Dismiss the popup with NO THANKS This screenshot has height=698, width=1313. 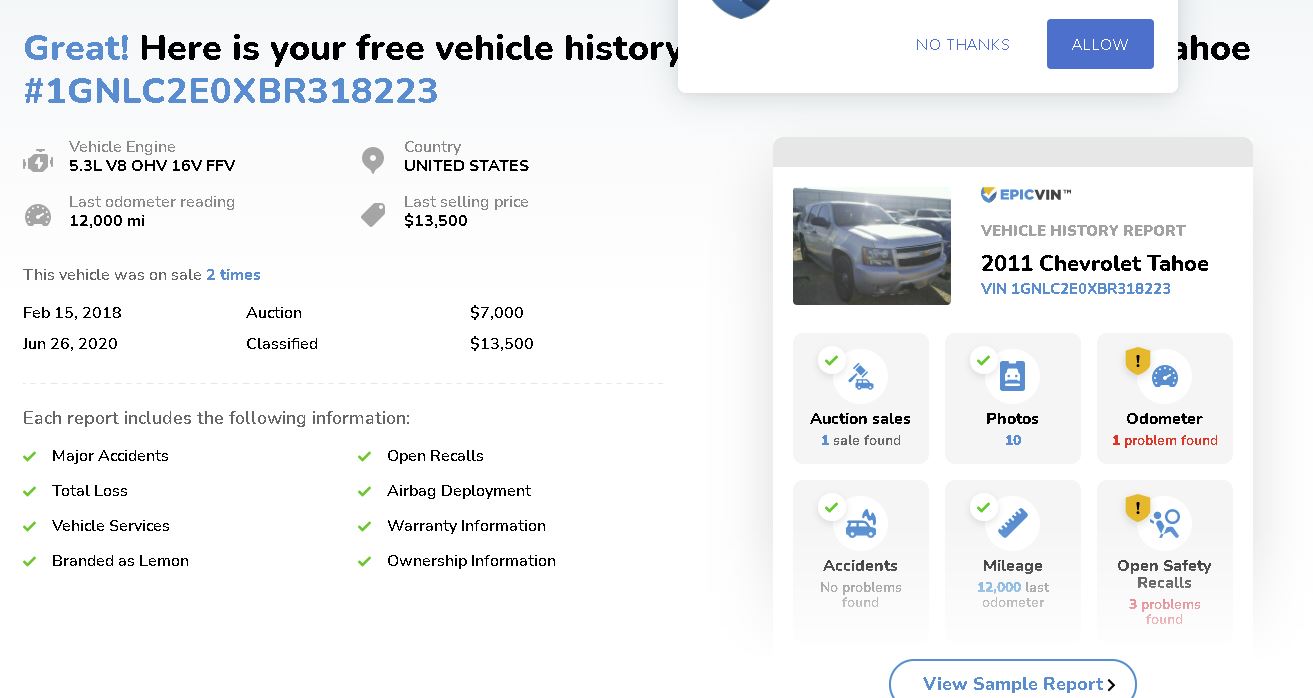(963, 44)
